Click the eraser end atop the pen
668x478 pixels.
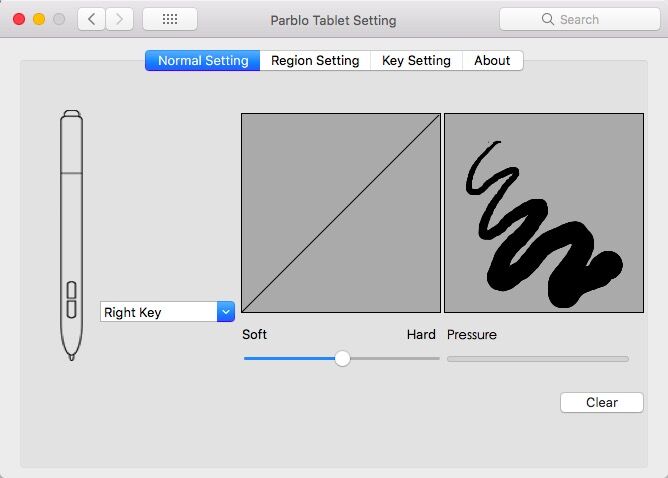click(x=72, y=113)
